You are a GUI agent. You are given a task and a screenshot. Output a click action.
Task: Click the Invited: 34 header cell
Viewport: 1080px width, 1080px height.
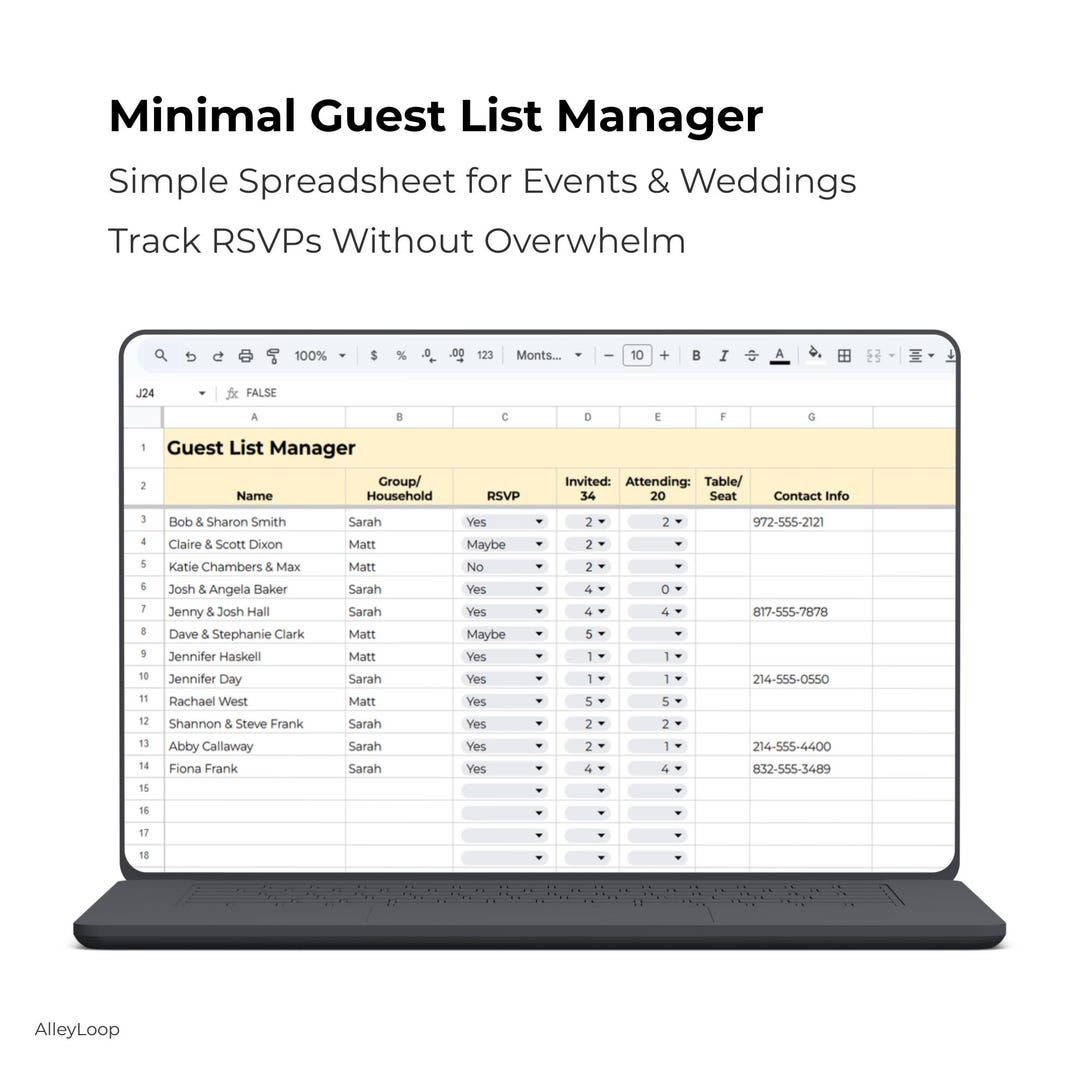coord(588,488)
